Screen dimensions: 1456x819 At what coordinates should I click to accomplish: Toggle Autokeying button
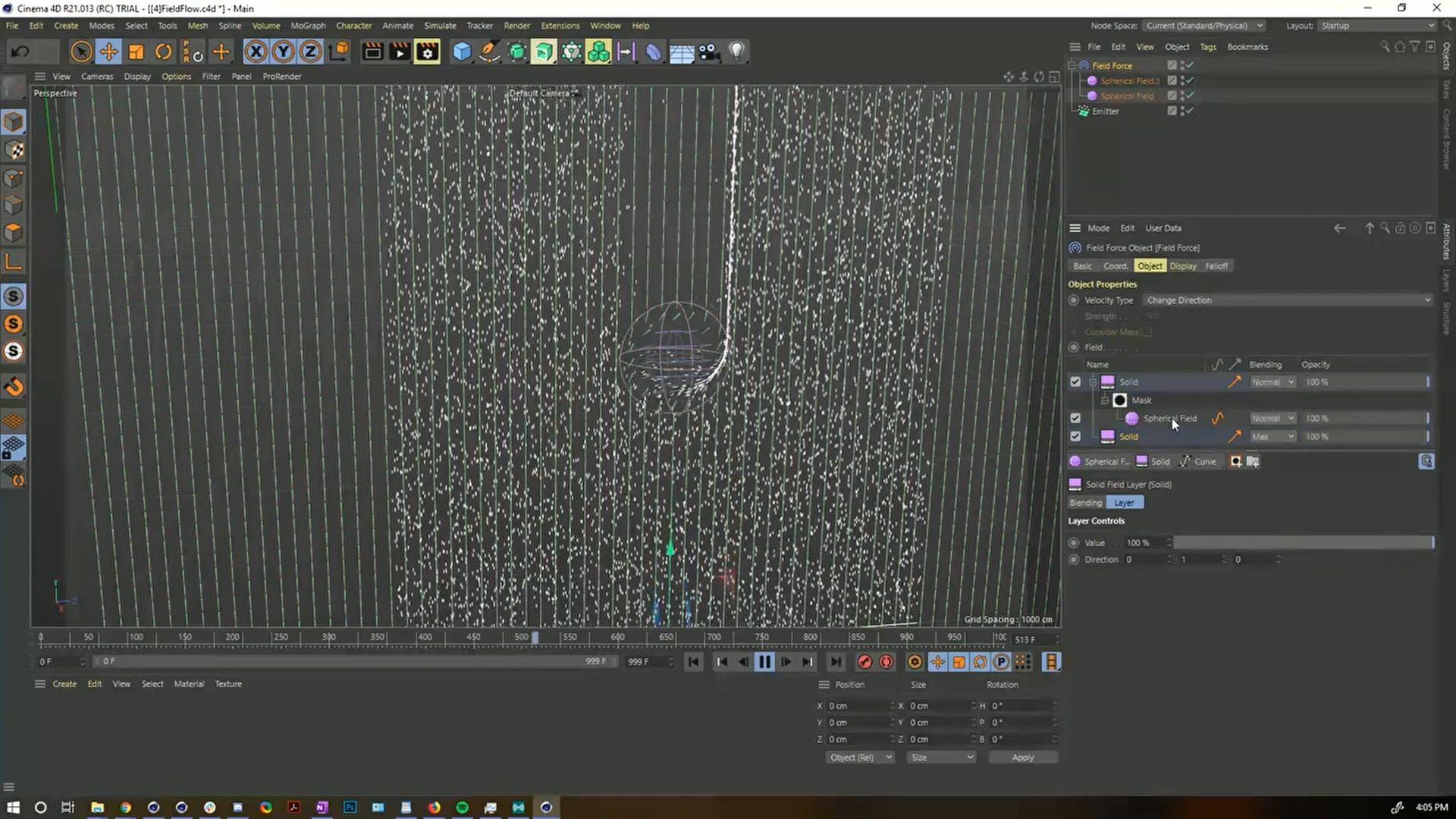(x=886, y=662)
